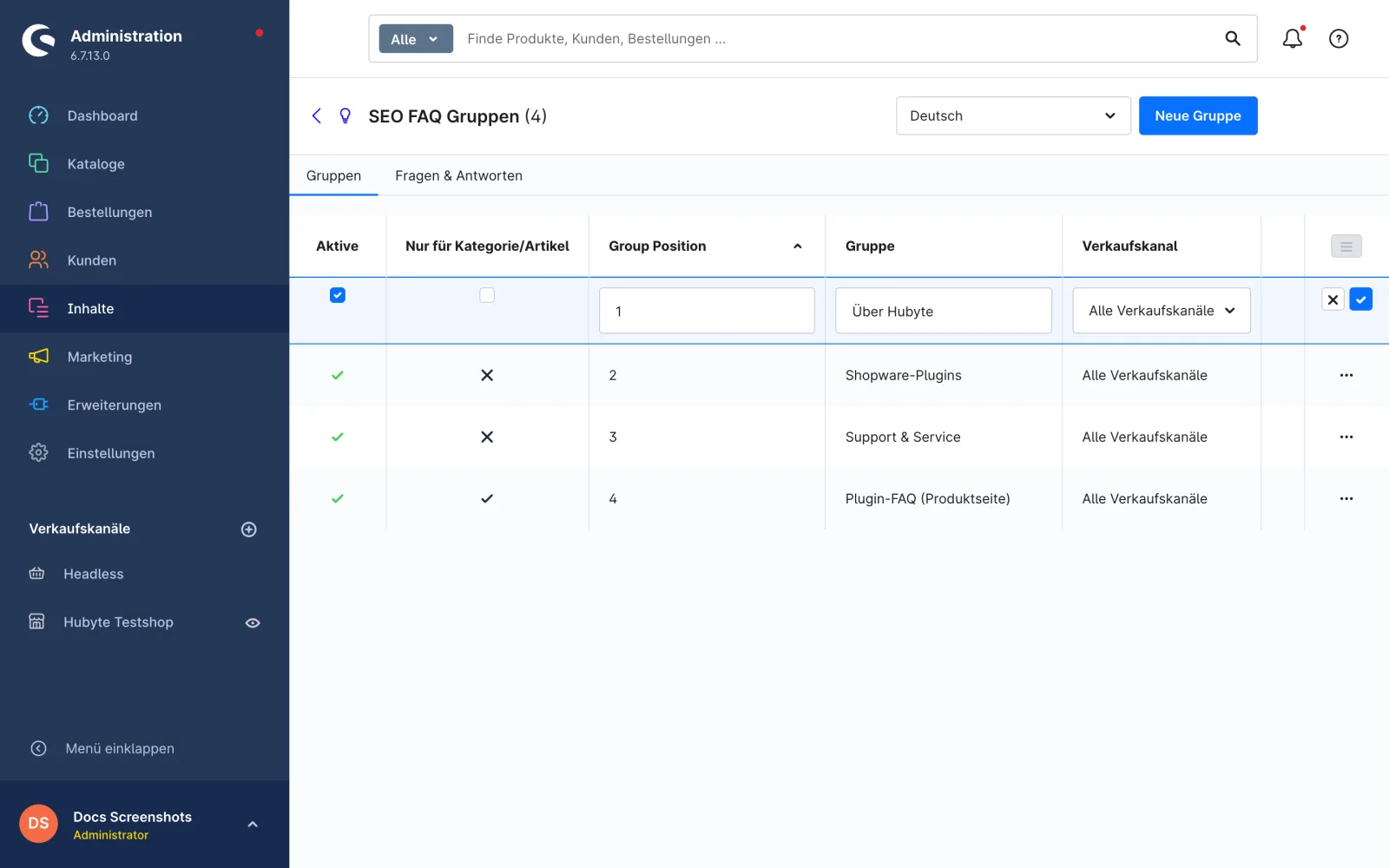Add a new Verkaufskanal with plus icon

point(249,529)
